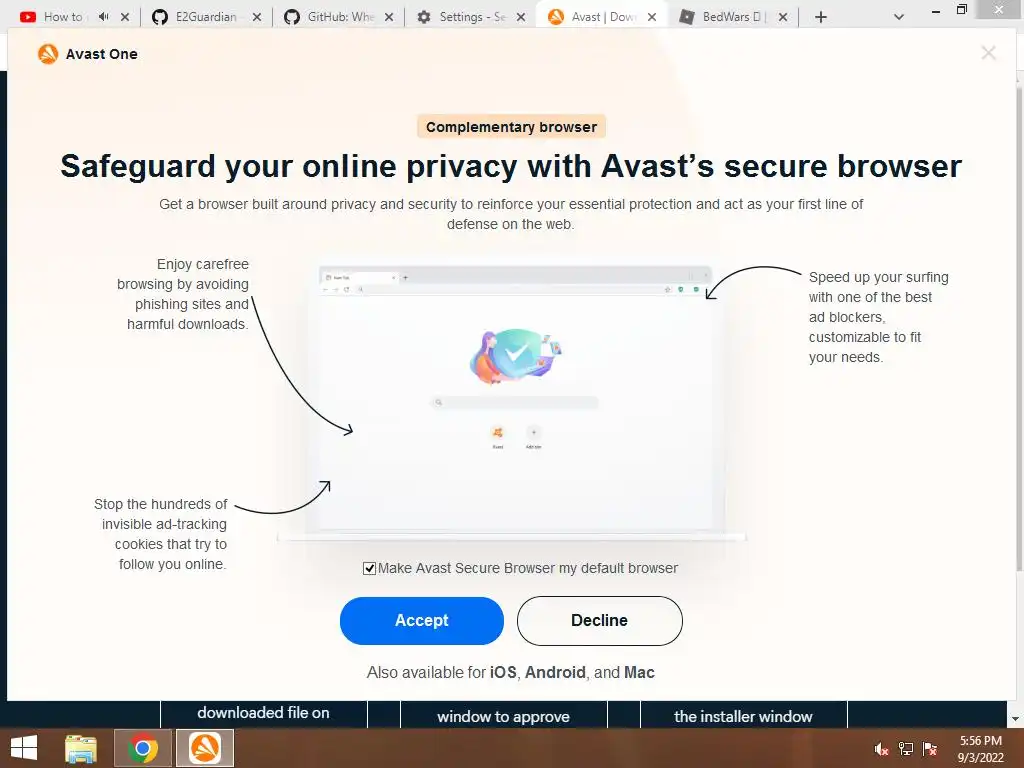Screen dimensions: 1024x768
Task: Decline the secure browser offer
Action: click(x=600, y=620)
